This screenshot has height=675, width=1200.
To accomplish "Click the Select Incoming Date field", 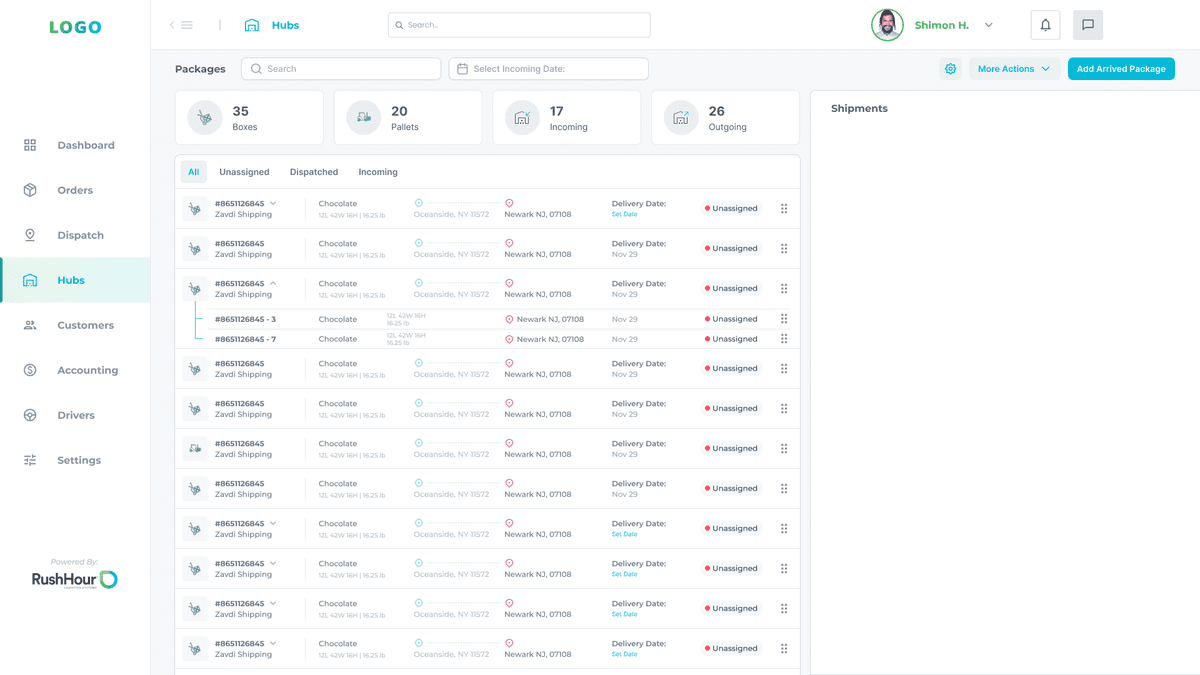I will click(x=548, y=69).
